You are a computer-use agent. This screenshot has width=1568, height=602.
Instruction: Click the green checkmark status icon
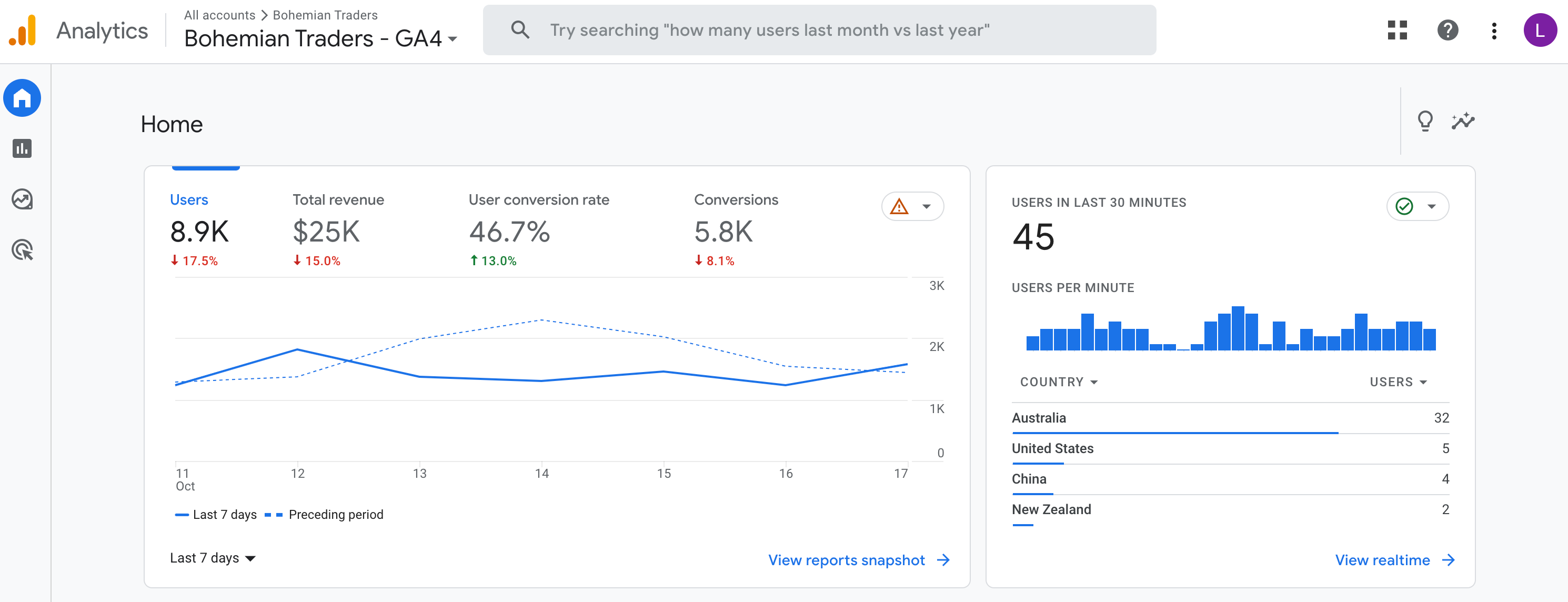(x=1404, y=206)
